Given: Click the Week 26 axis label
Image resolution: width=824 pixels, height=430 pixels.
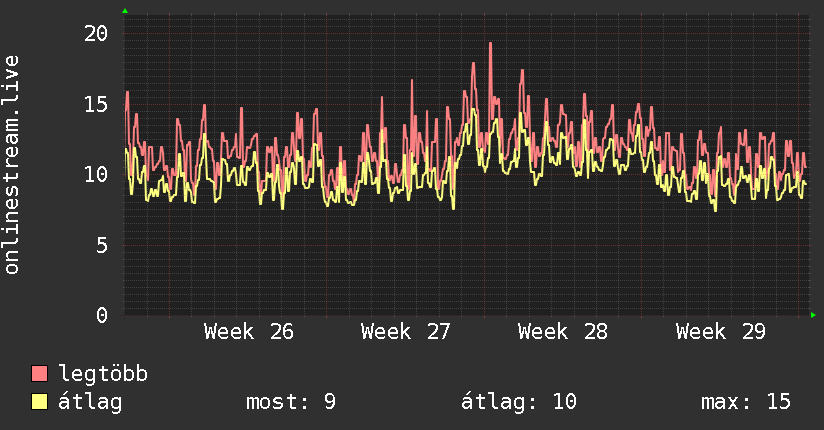Looking at the screenshot, I should (x=249, y=332).
